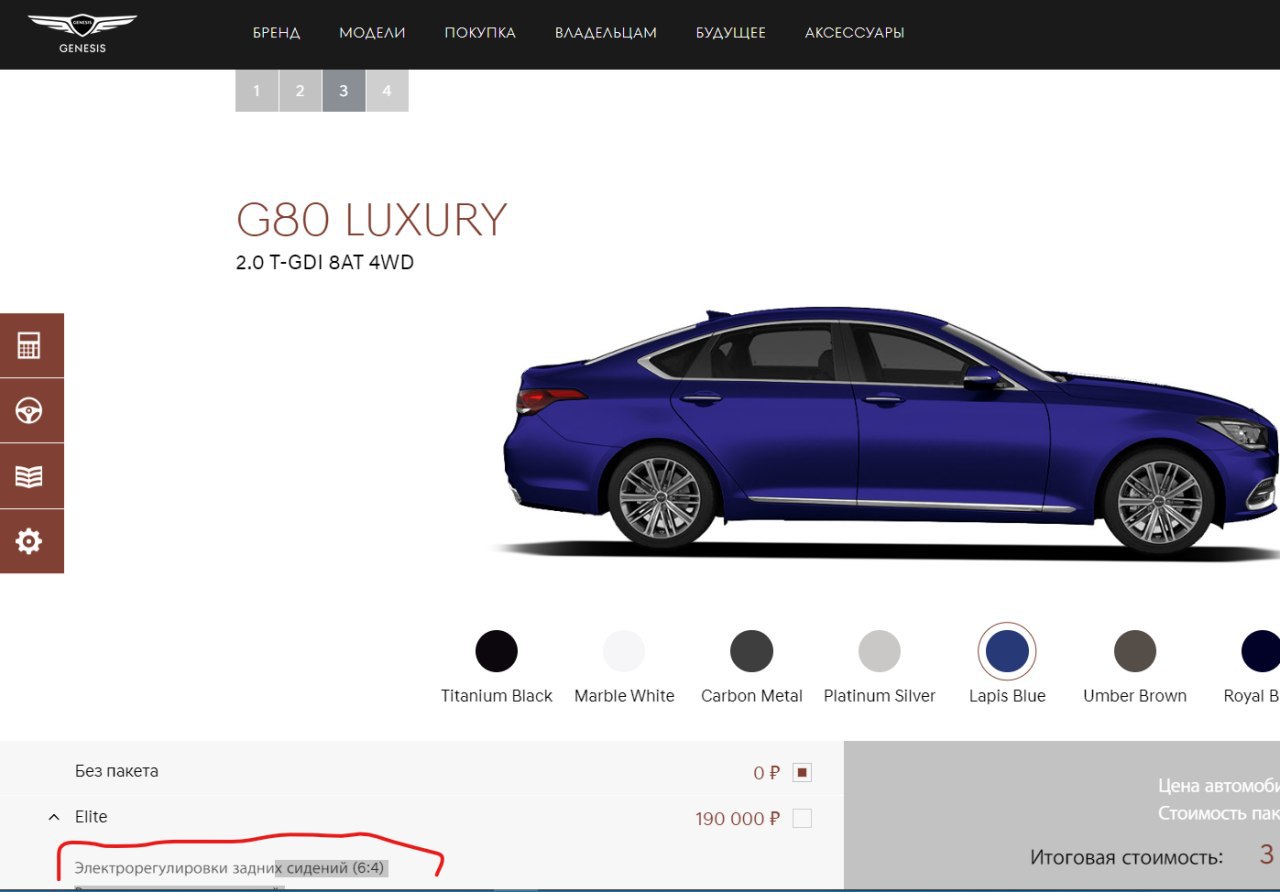Tick the Elite package checkbox

(802, 818)
